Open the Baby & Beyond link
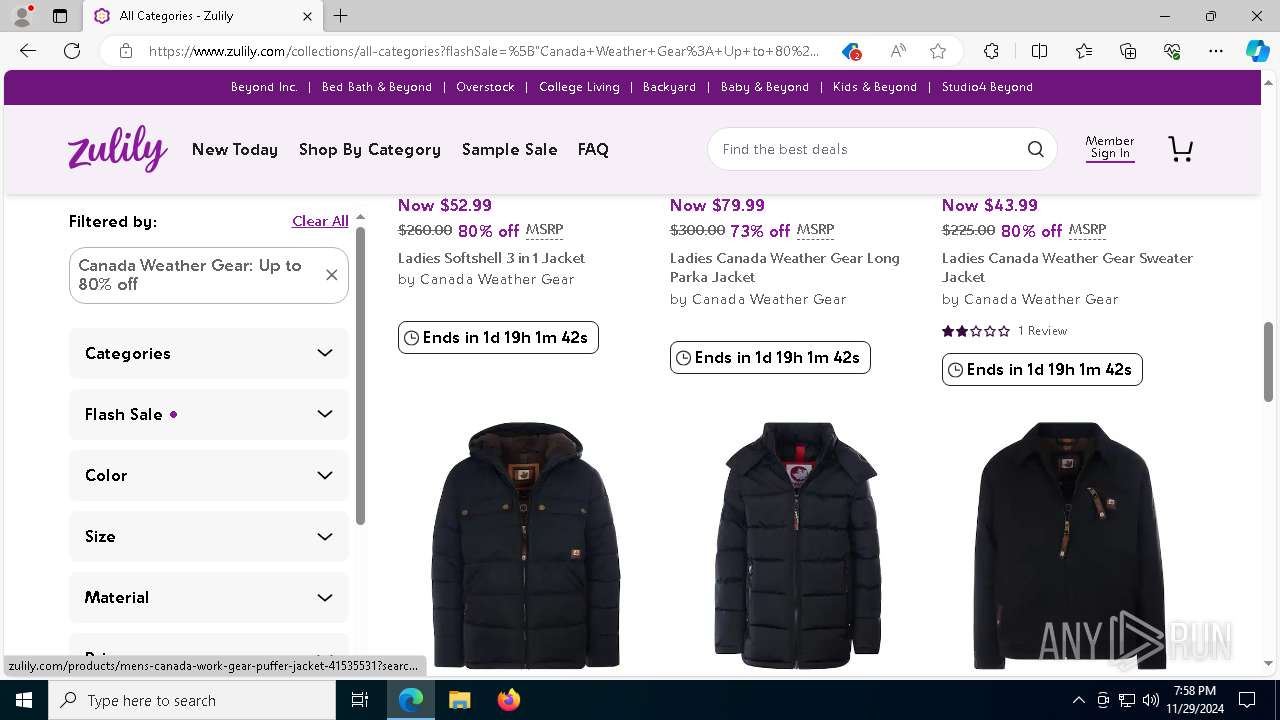The image size is (1280, 720). coord(765,87)
